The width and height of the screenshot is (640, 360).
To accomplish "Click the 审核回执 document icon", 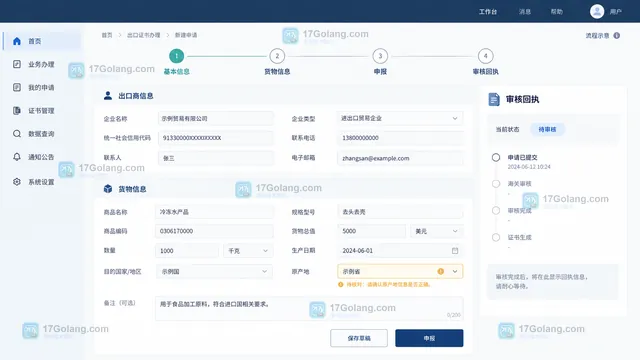I will (494, 99).
